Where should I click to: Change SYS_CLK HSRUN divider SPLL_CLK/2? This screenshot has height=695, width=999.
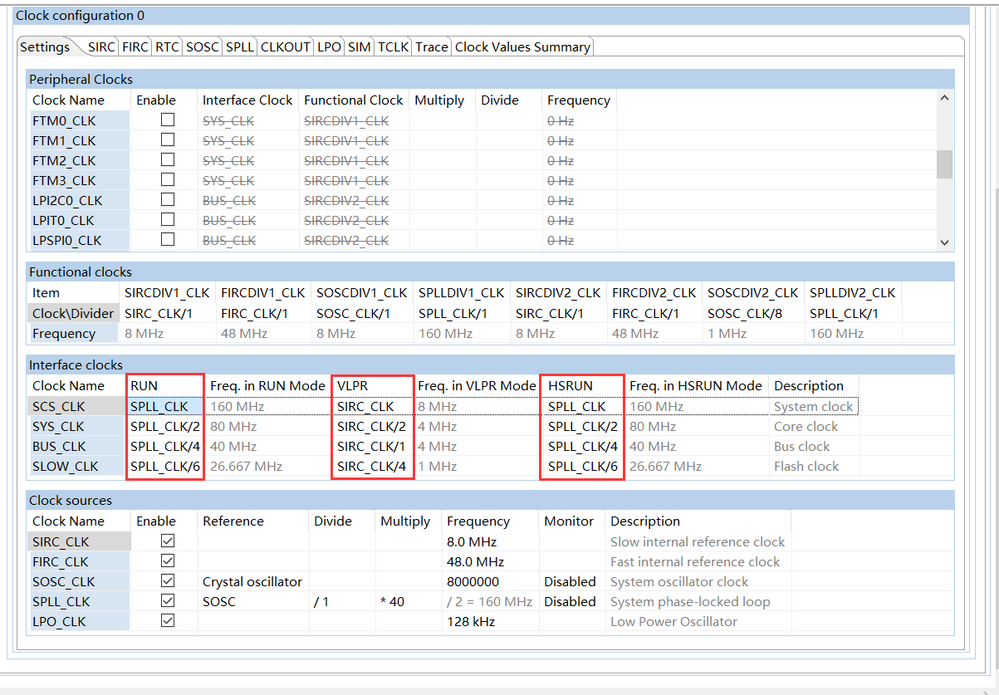coord(582,427)
